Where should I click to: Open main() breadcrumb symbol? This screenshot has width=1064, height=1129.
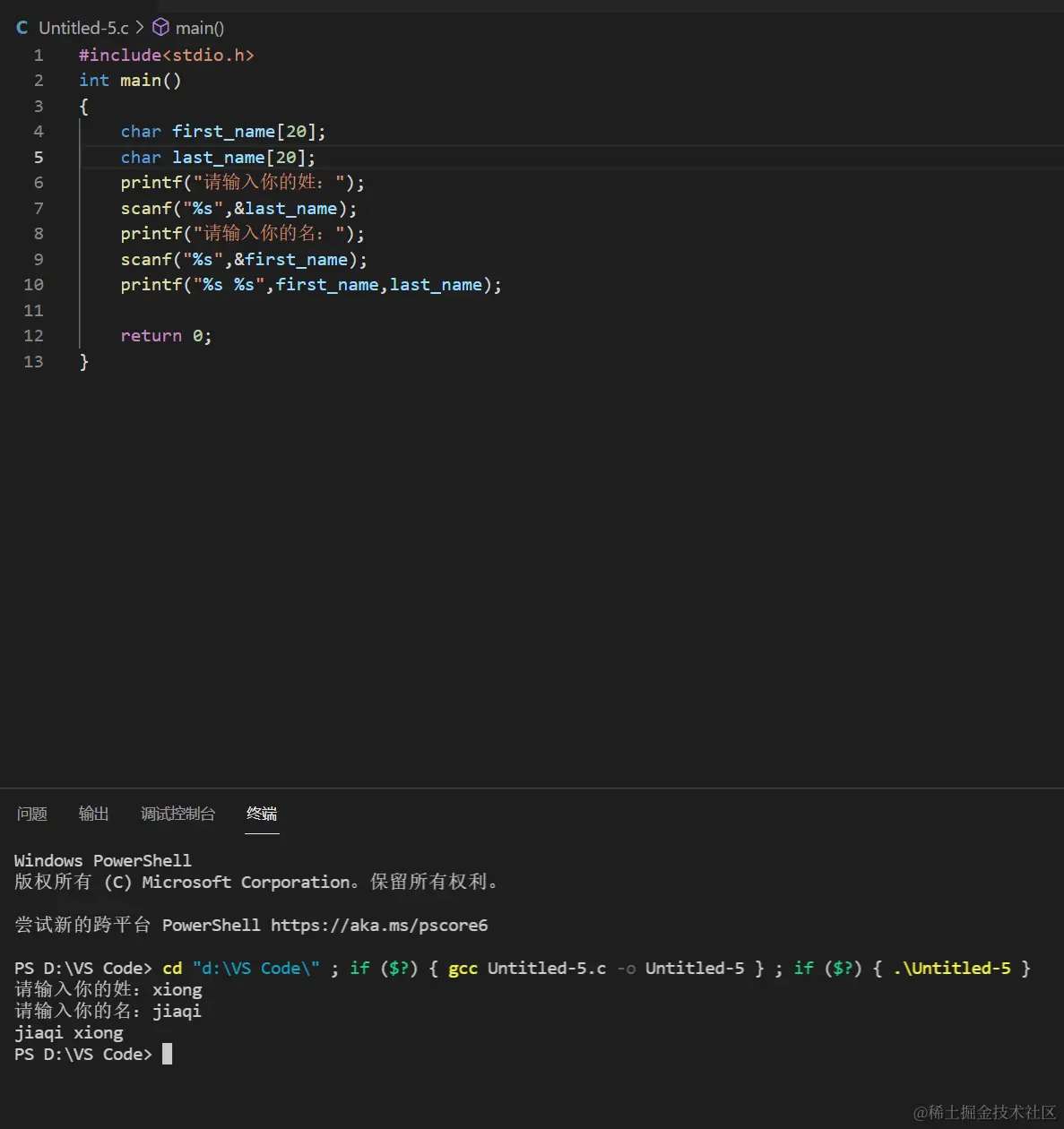tap(200, 28)
